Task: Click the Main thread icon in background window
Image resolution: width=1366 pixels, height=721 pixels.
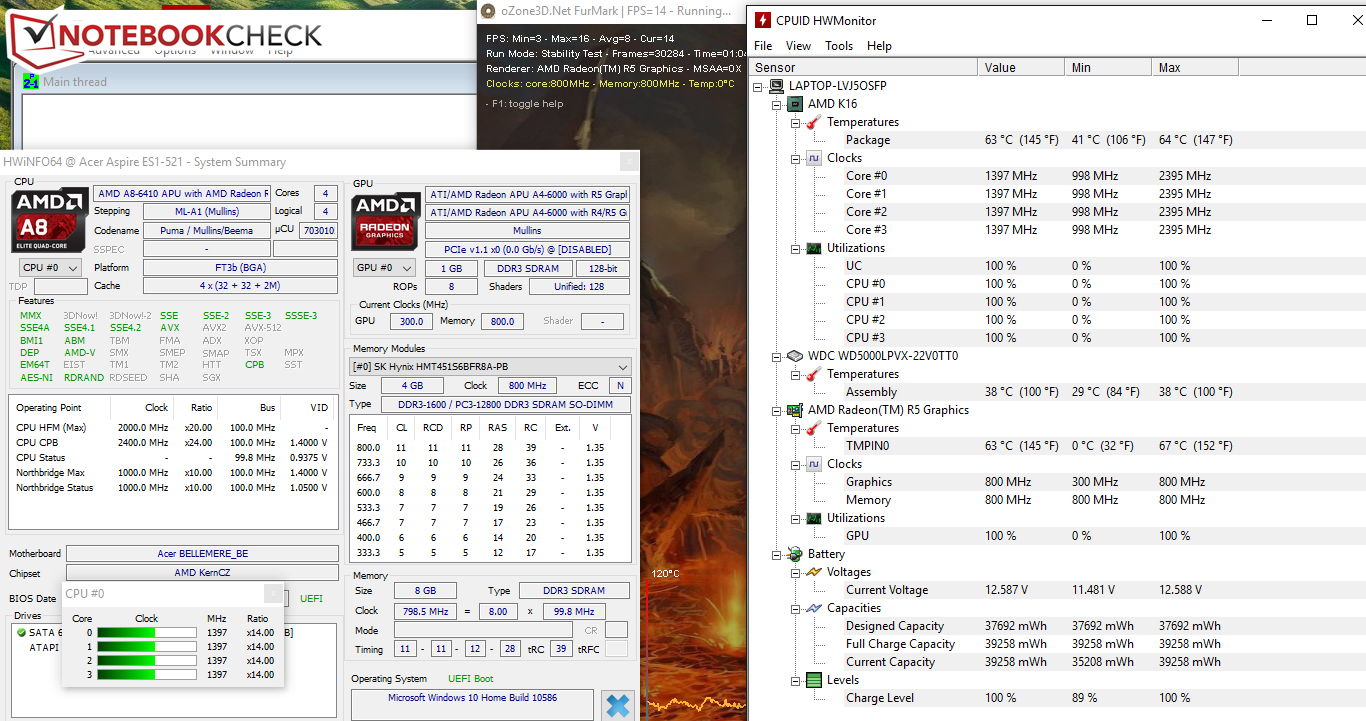Action: pyautogui.click(x=31, y=82)
